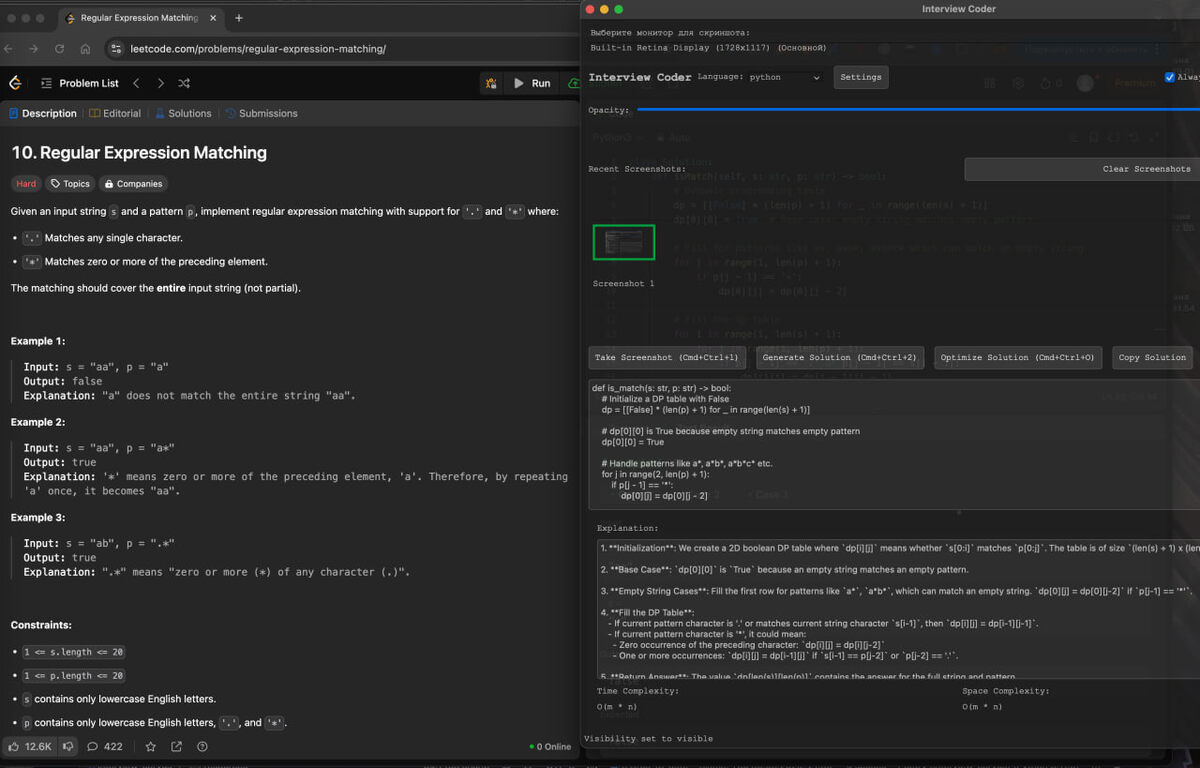Pick a random problem with shuffle icon
1200x768 pixels.
click(185, 83)
